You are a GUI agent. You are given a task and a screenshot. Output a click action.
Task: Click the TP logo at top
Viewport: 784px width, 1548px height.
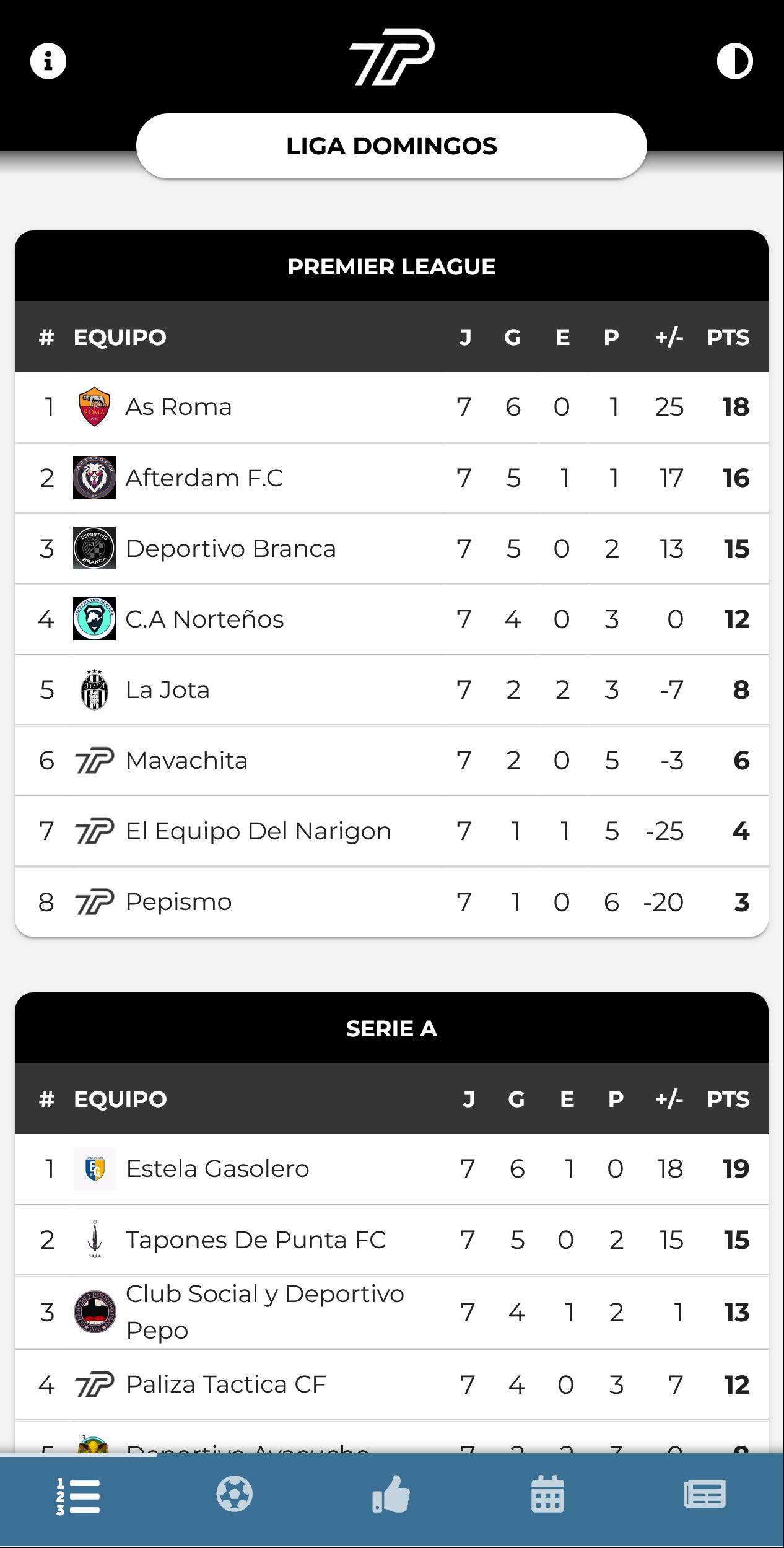point(391,57)
